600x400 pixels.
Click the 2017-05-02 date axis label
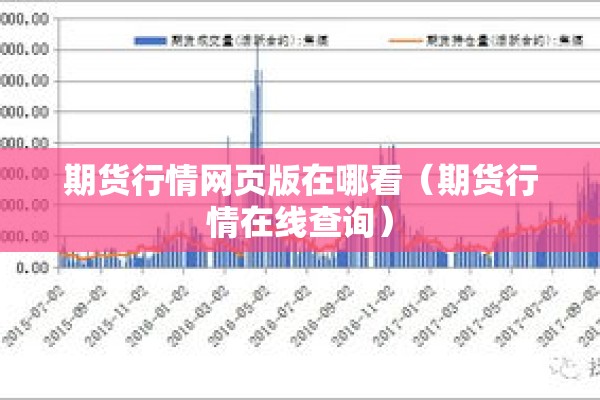tap(486, 317)
